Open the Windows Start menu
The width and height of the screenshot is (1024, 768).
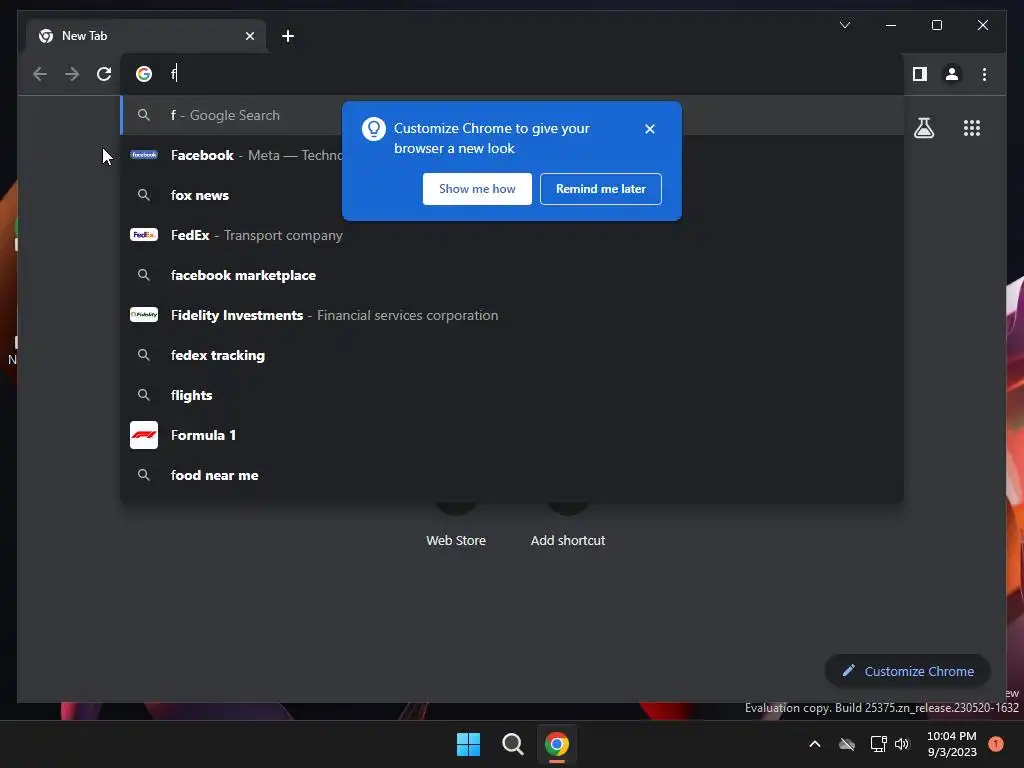coord(468,744)
